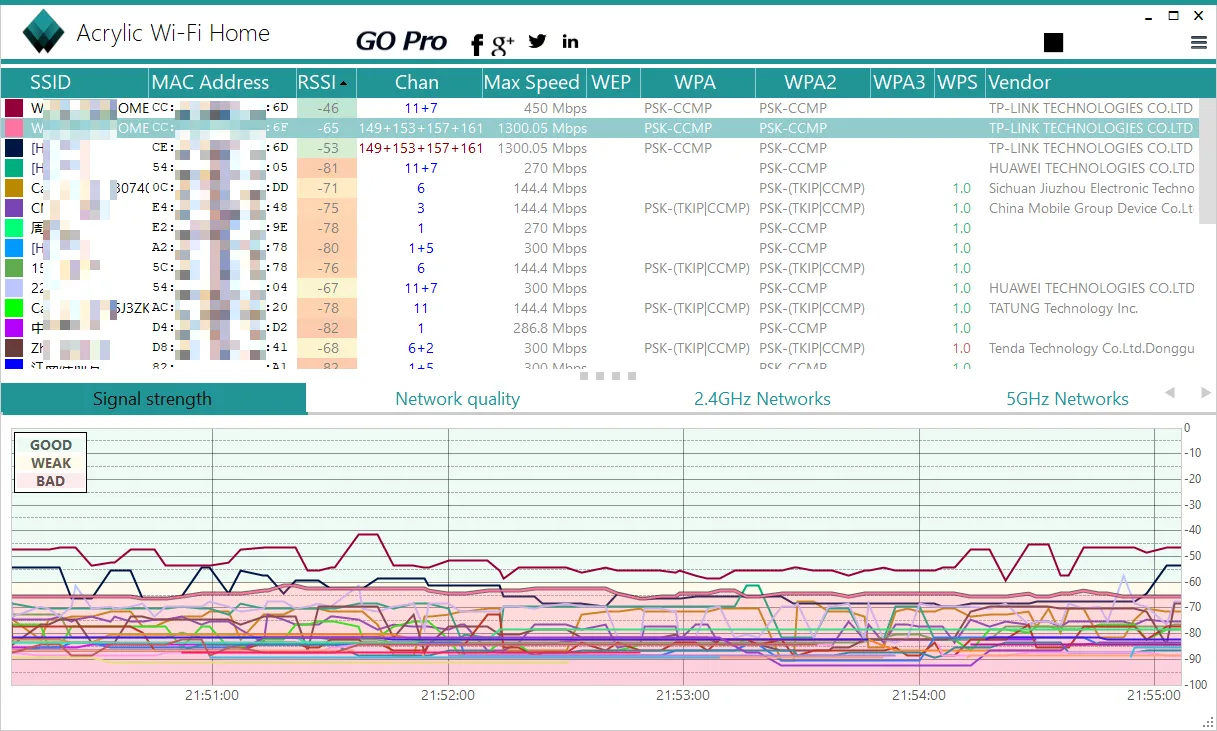Switch to the Network quality tab
The image size is (1217, 731).
pyautogui.click(x=458, y=399)
